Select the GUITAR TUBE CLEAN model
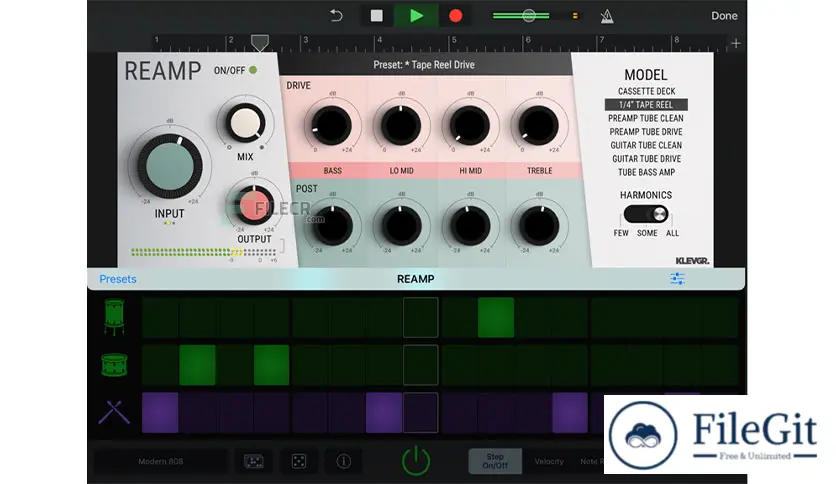This screenshot has height=484, width=836. (x=646, y=145)
